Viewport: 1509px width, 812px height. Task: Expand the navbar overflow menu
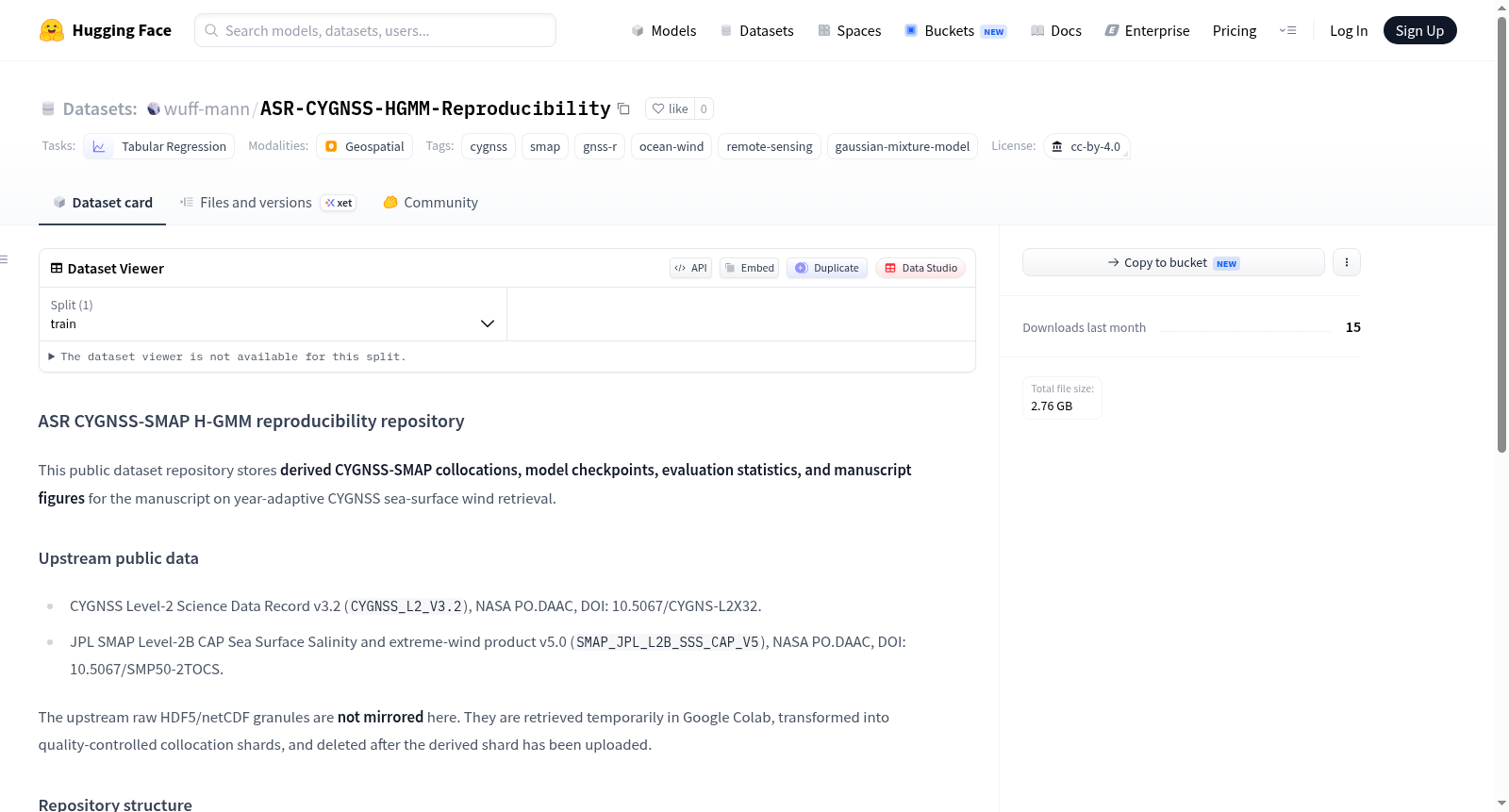coord(1287,30)
